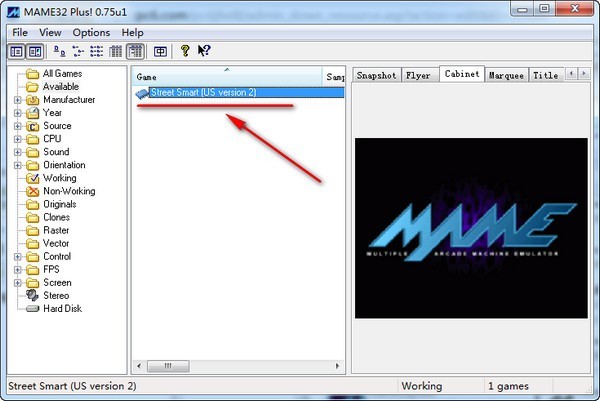Maximize the MAME32 Plus window

(x=545, y=9)
